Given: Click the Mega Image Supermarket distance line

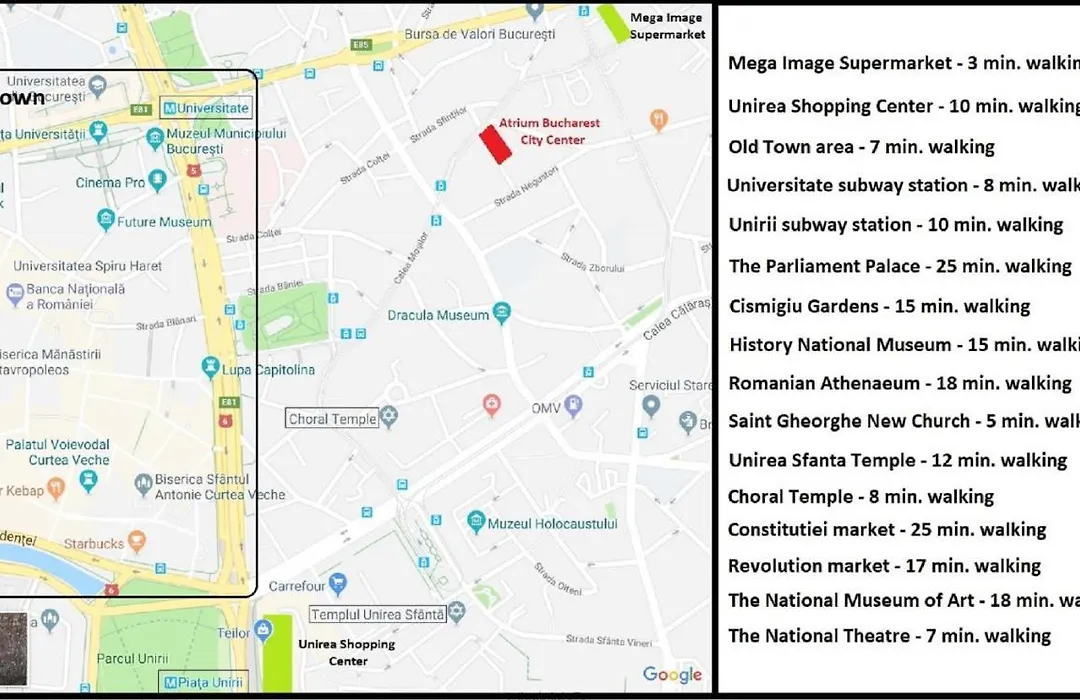Looking at the screenshot, I should [904, 63].
